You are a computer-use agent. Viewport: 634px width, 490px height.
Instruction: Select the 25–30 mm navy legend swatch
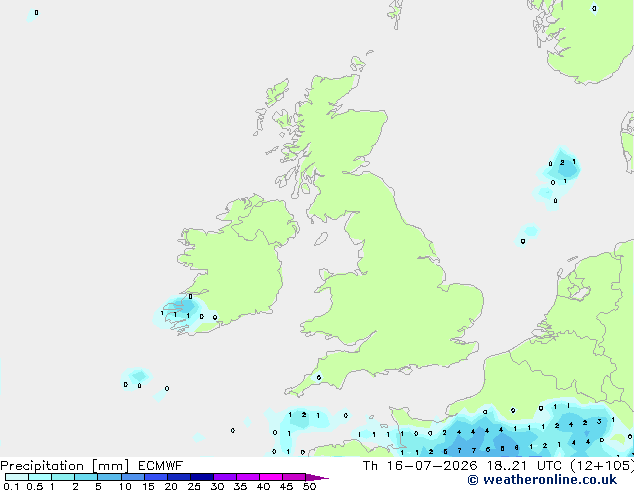[202, 477]
